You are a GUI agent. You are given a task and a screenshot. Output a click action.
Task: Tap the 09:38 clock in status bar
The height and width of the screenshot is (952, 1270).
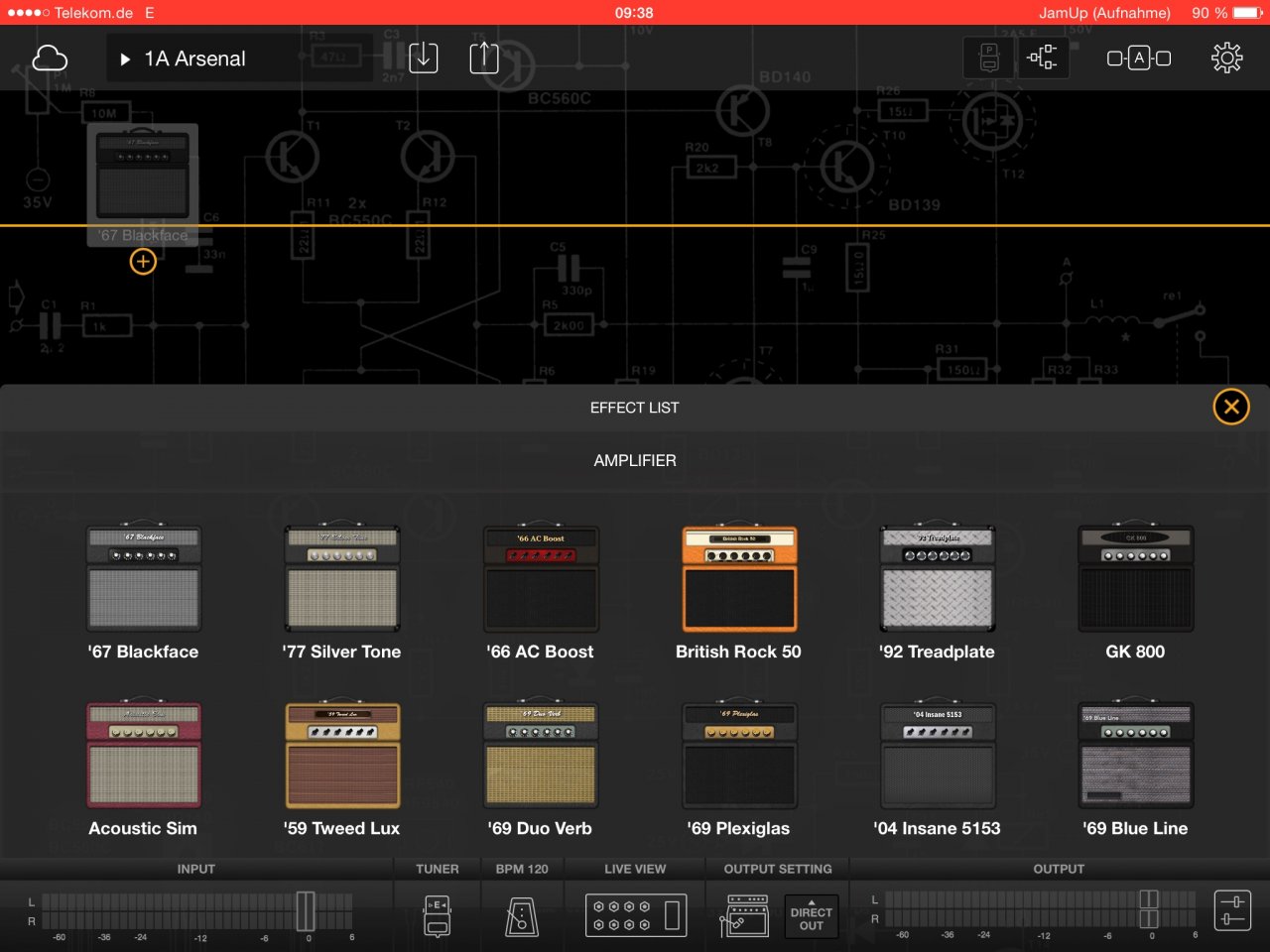coord(634,13)
